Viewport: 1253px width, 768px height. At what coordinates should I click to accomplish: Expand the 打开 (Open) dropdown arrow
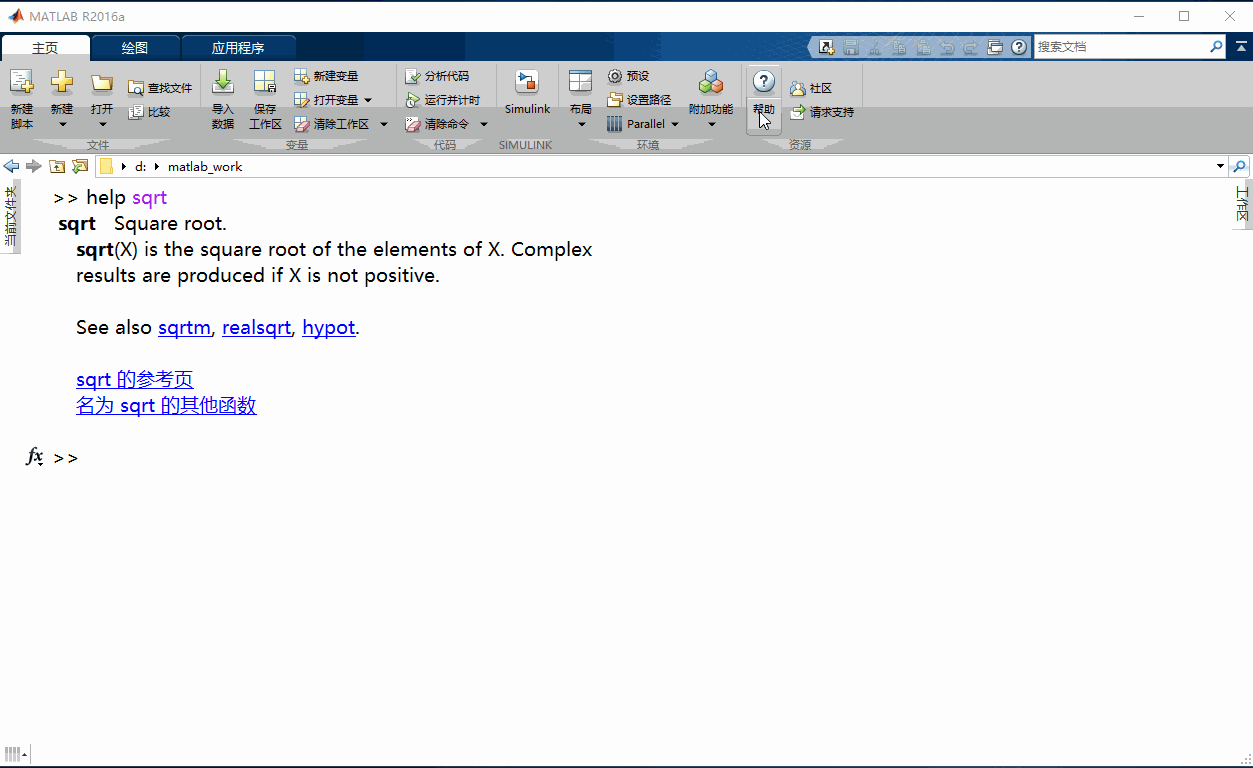tap(102, 125)
